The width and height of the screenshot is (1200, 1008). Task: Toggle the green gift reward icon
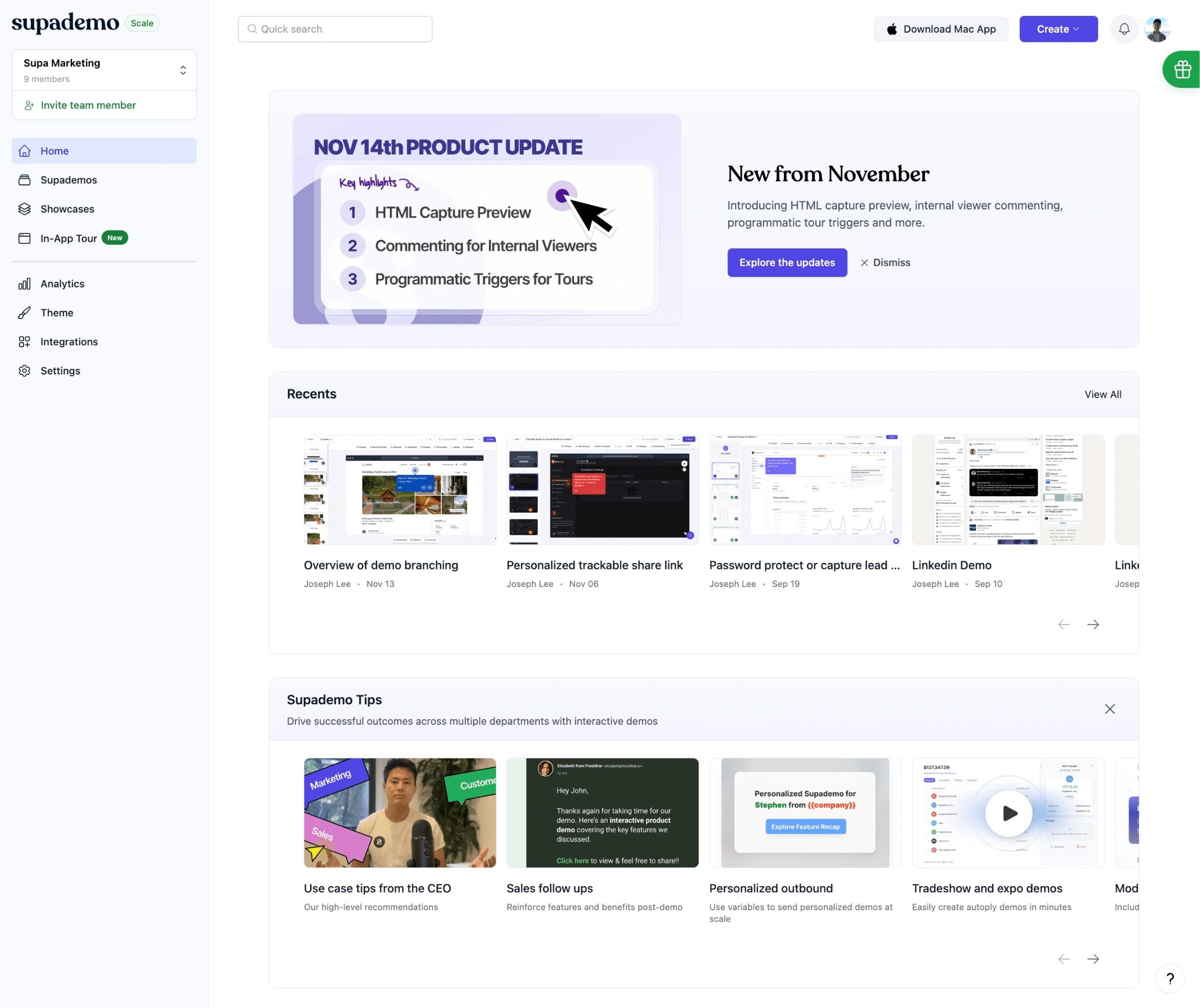pyautogui.click(x=1182, y=69)
